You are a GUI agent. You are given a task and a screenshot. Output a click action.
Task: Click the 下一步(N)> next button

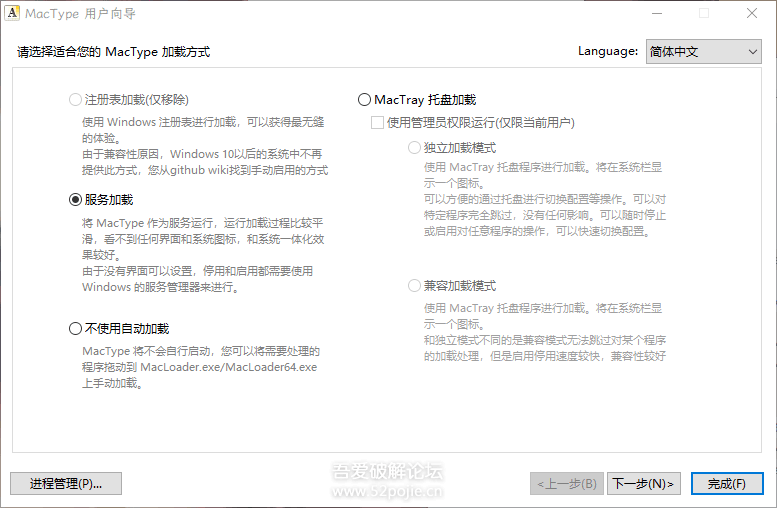tap(643, 484)
